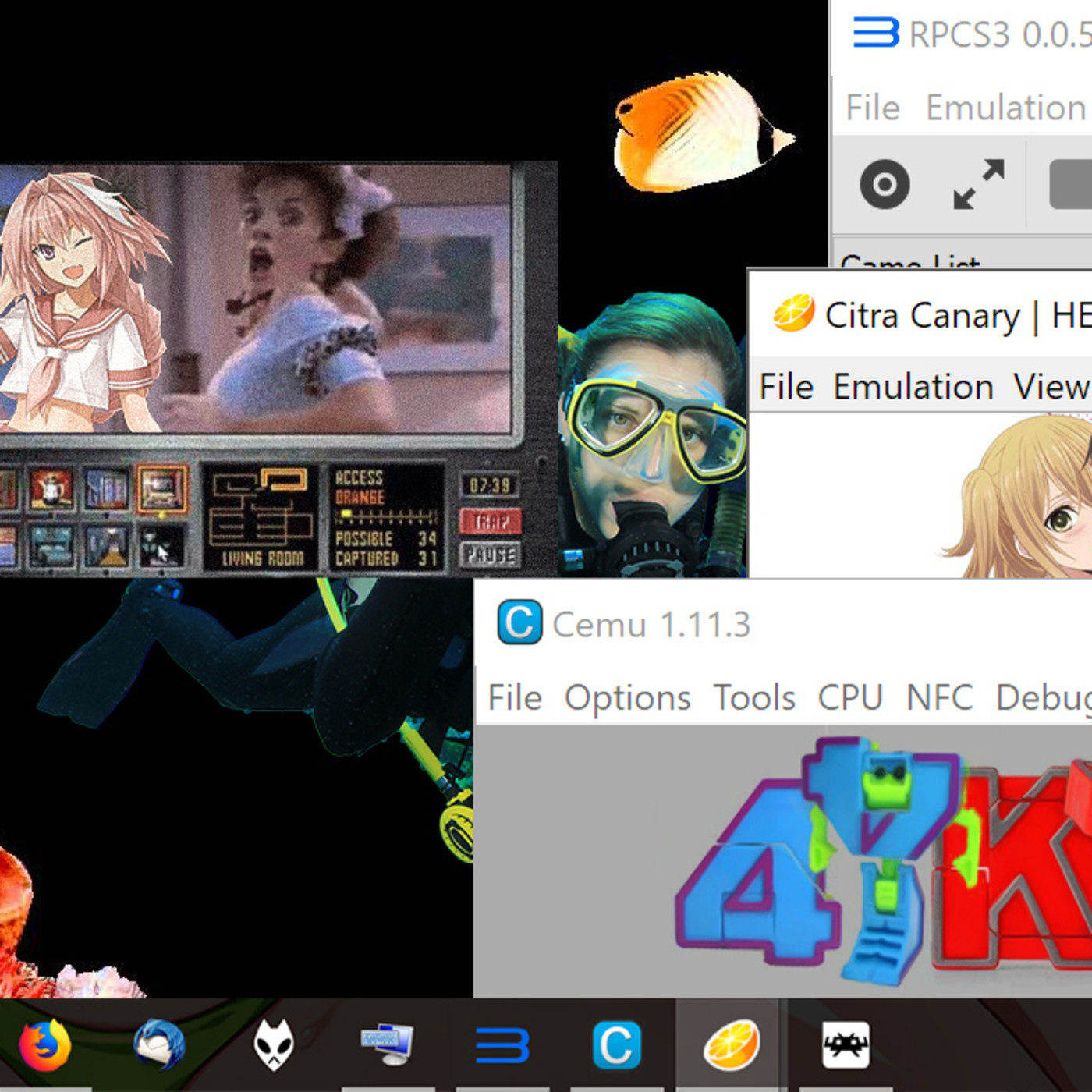Click the PAUSE button in Night Trap
This screenshot has width=1092, height=1092.
[490, 555]
